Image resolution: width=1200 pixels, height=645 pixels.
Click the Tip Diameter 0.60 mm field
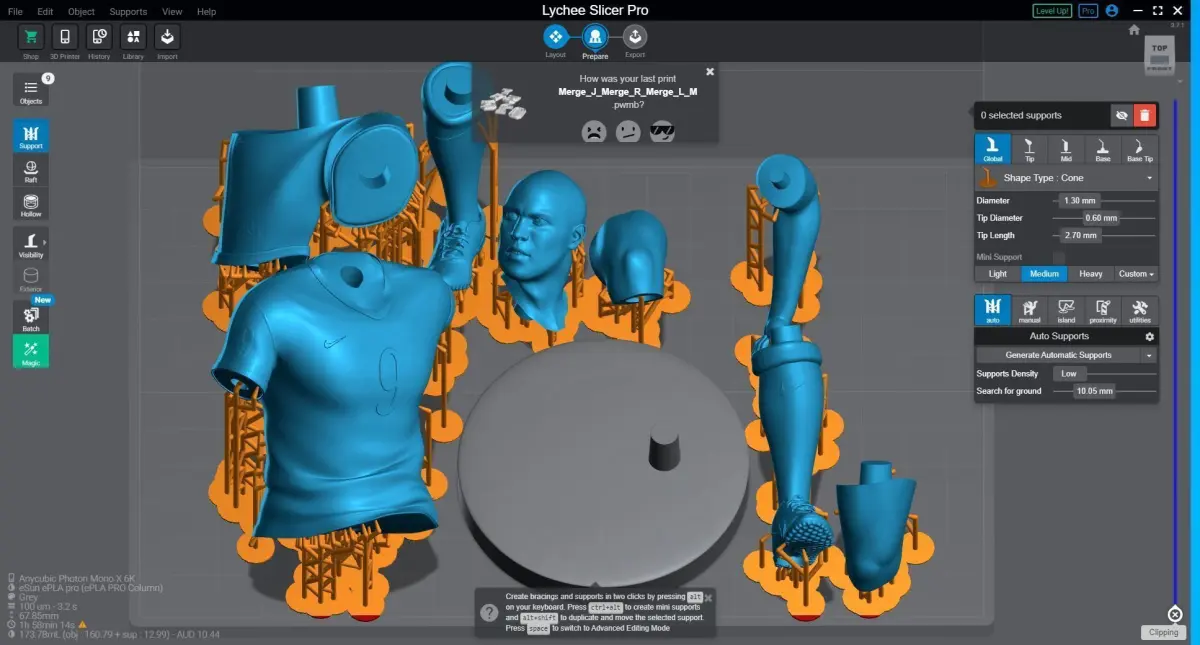click(x=1102, y=218)
